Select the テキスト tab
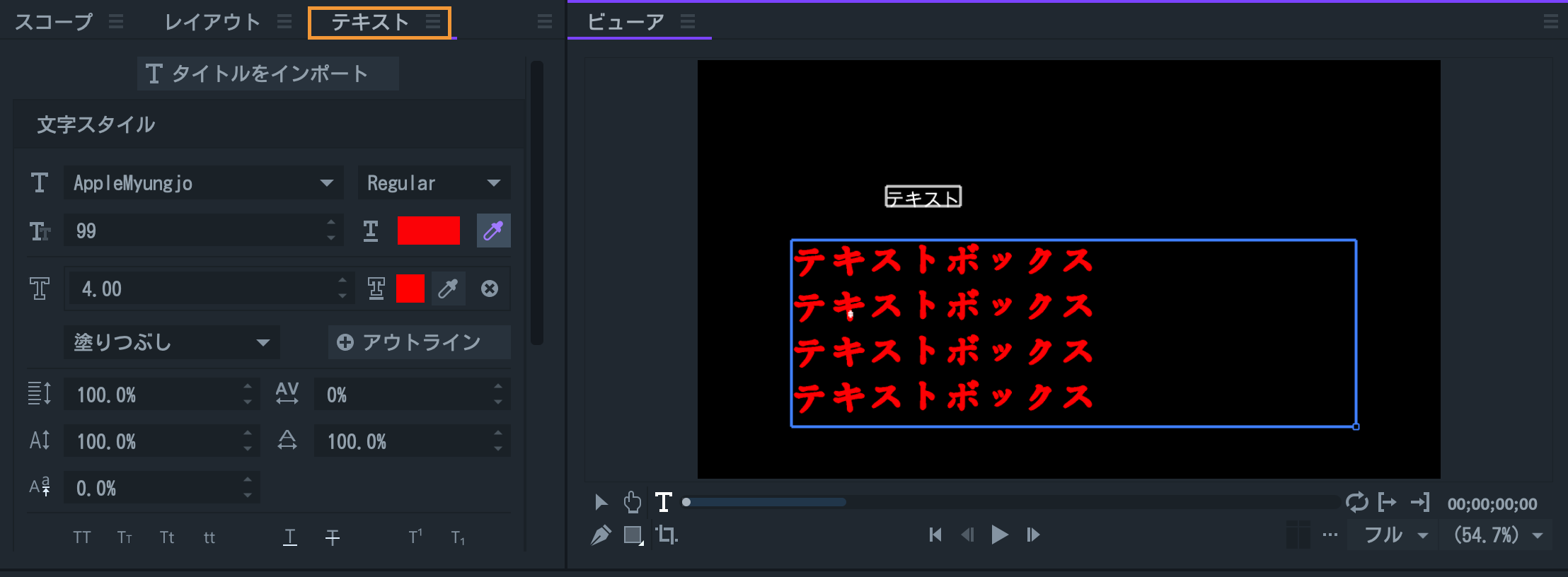Image resolution: width=1568 pixels, height=577 pixels. 370,22
